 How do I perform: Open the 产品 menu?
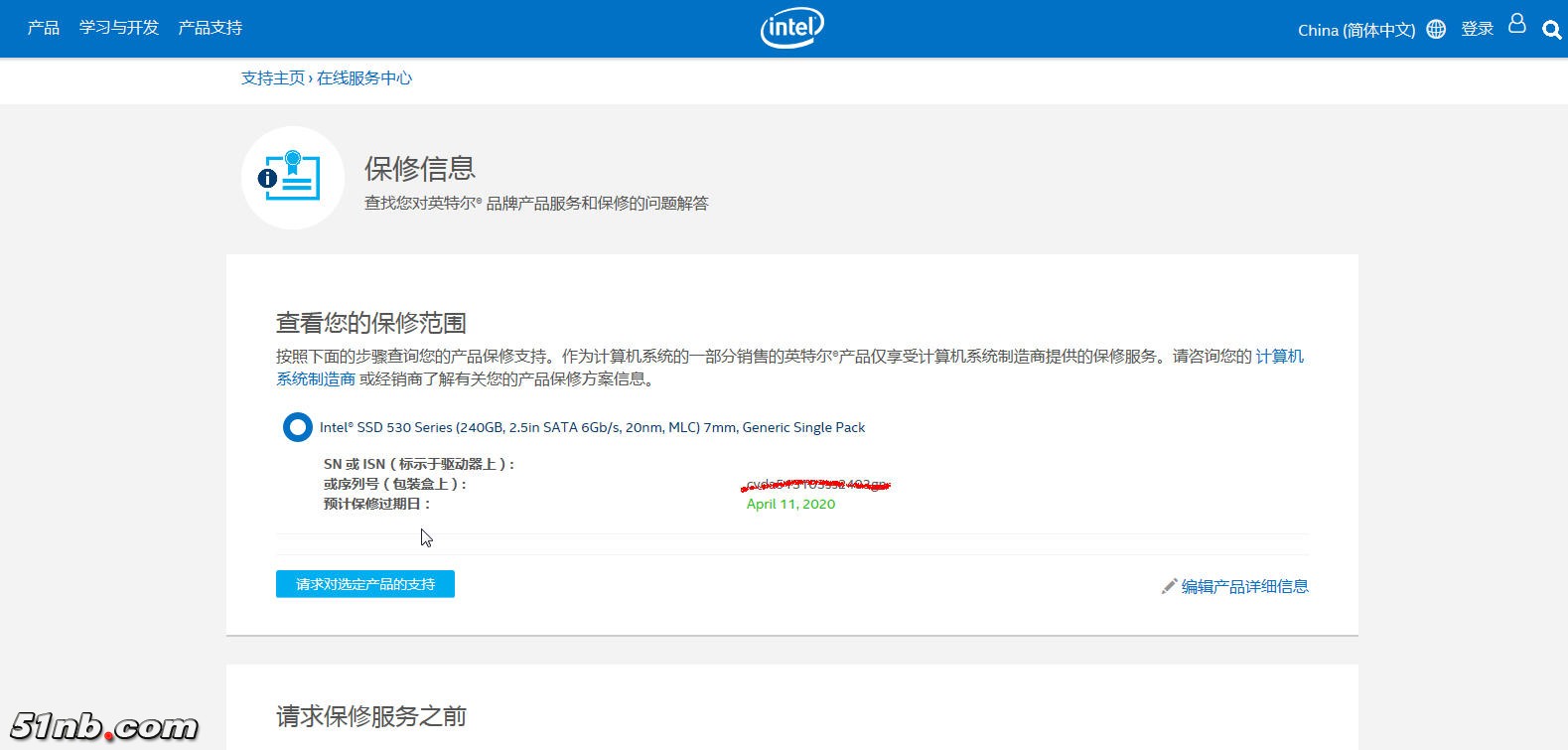tap(44, 28)
